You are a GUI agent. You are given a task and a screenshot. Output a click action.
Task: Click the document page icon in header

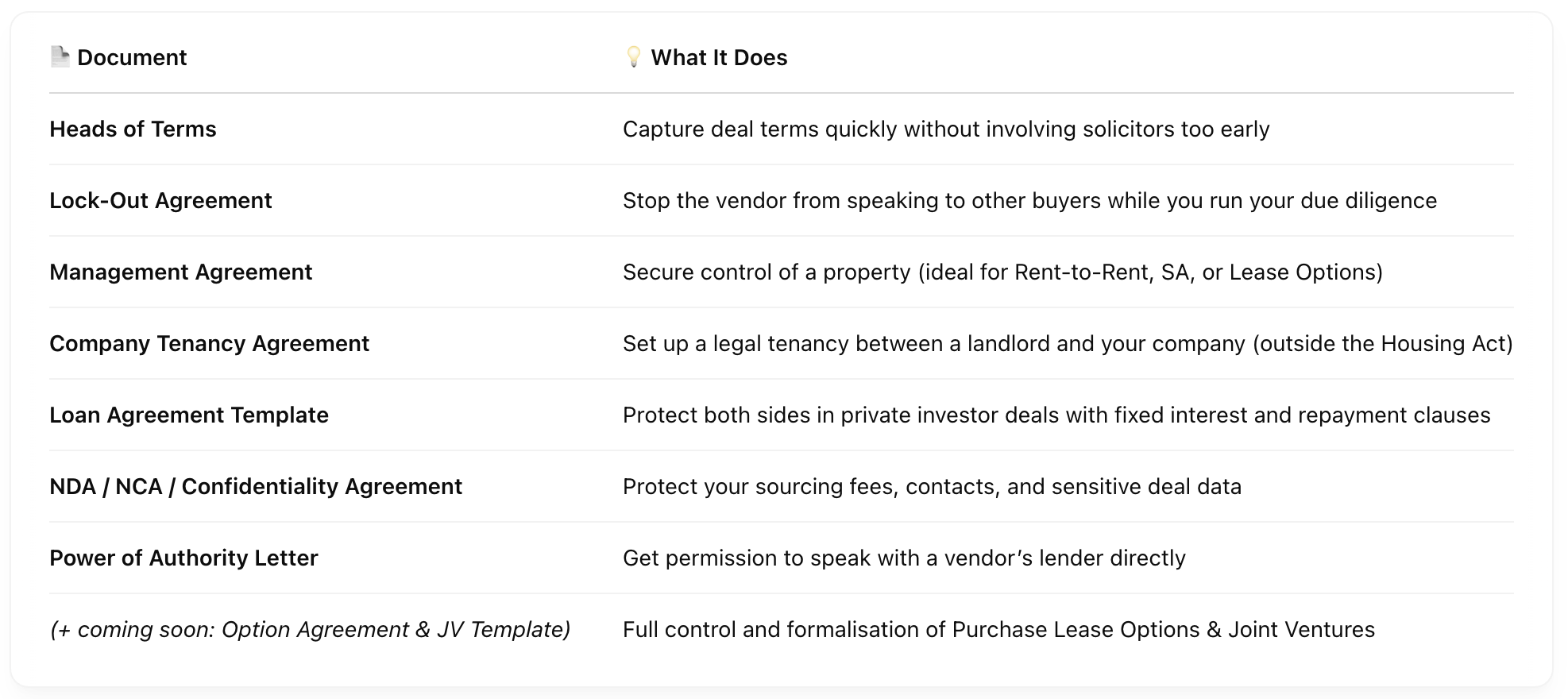click(60, 57)
